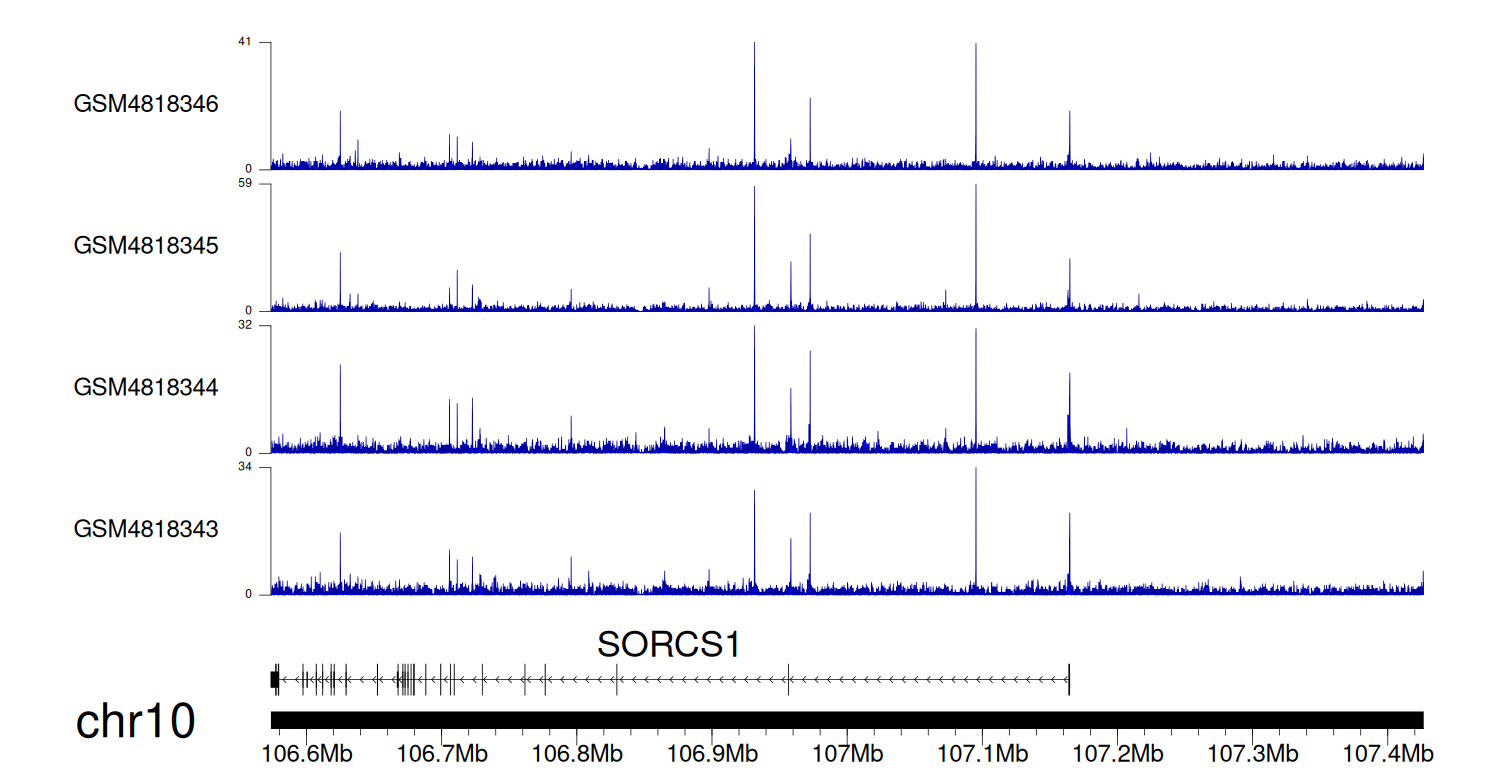Click the 107.1Mb coordinate label
The width and height of the screenshot is (1500, 780).
(982, 752)
